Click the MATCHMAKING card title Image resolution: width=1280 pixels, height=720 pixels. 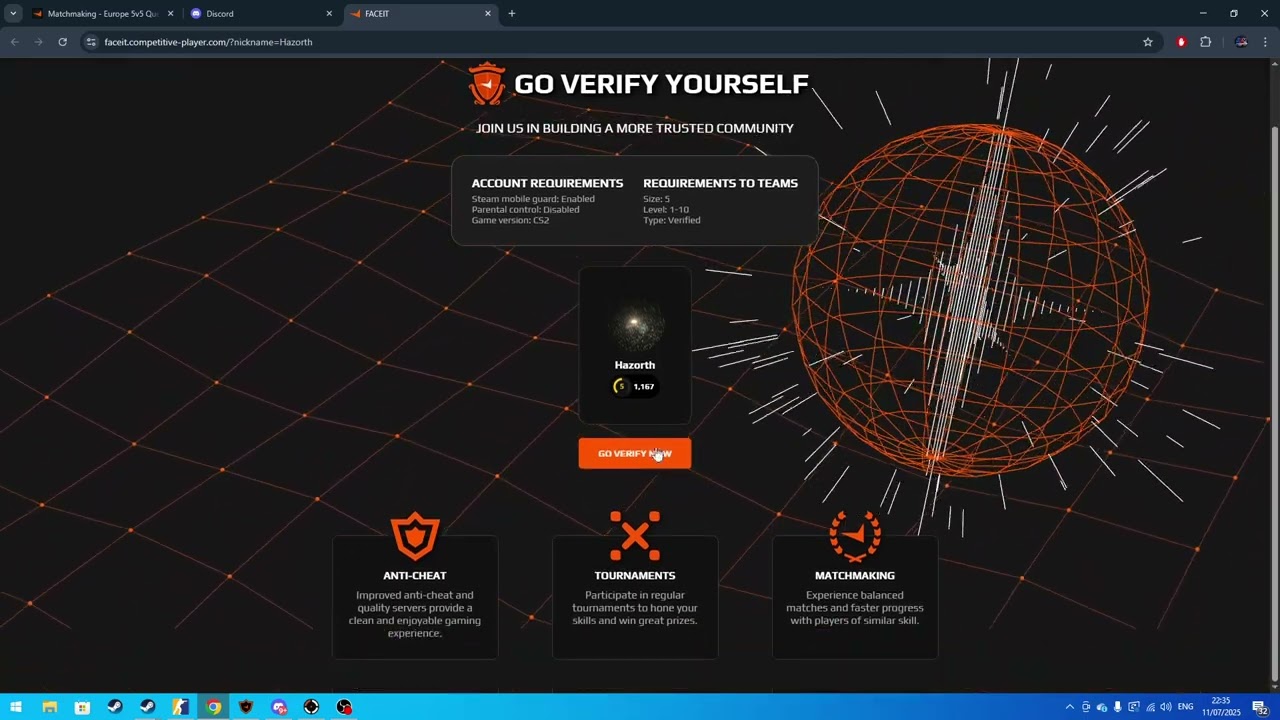point(855,575)
